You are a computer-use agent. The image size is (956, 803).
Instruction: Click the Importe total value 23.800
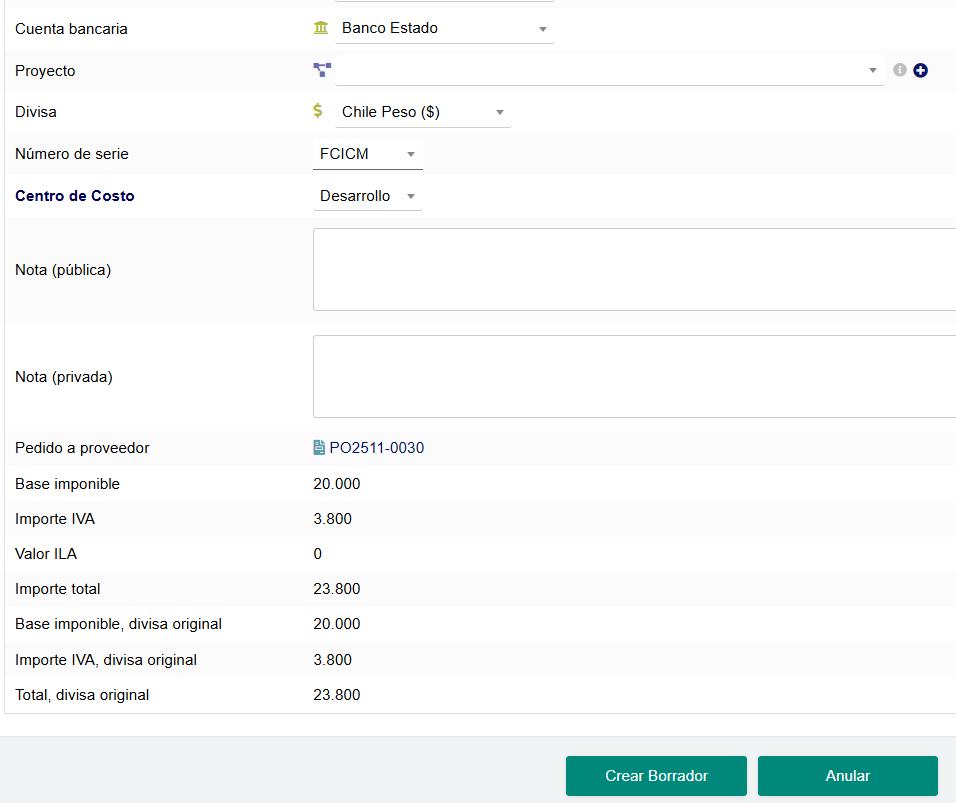click(x=337, y=589)
